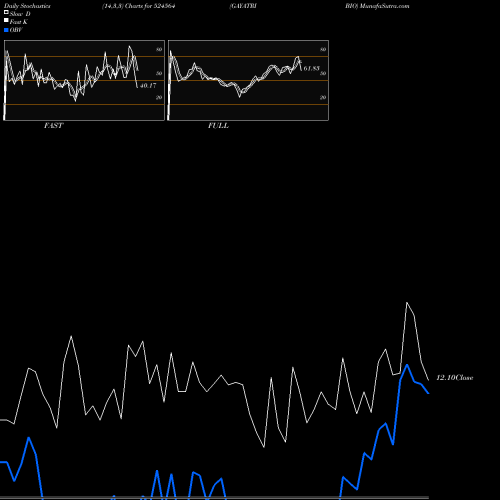Open the FAST stochastic chart panel
The width and height of the screenshot is (500, 500).
[84, 80]
